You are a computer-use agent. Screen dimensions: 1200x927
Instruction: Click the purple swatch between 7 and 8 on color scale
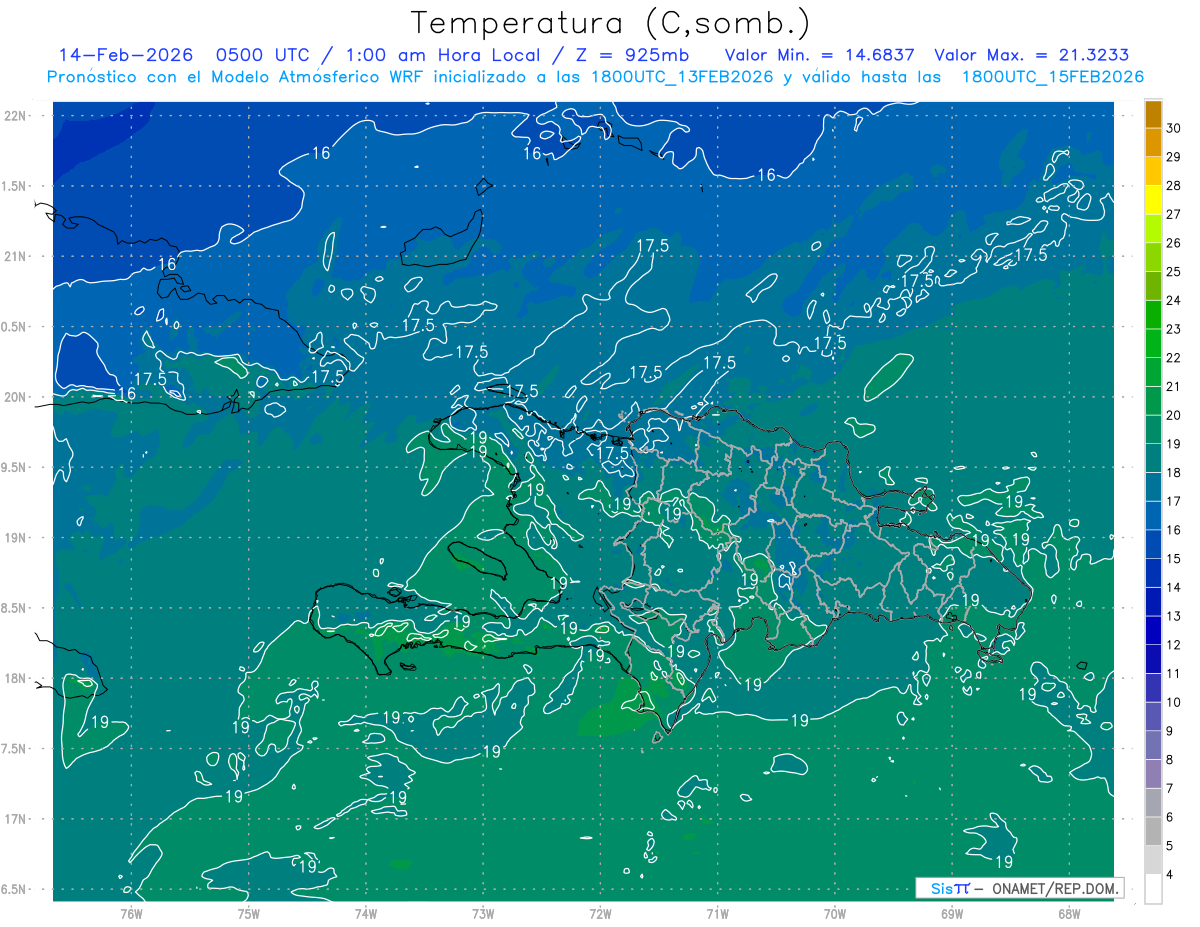pos(1153,774)
